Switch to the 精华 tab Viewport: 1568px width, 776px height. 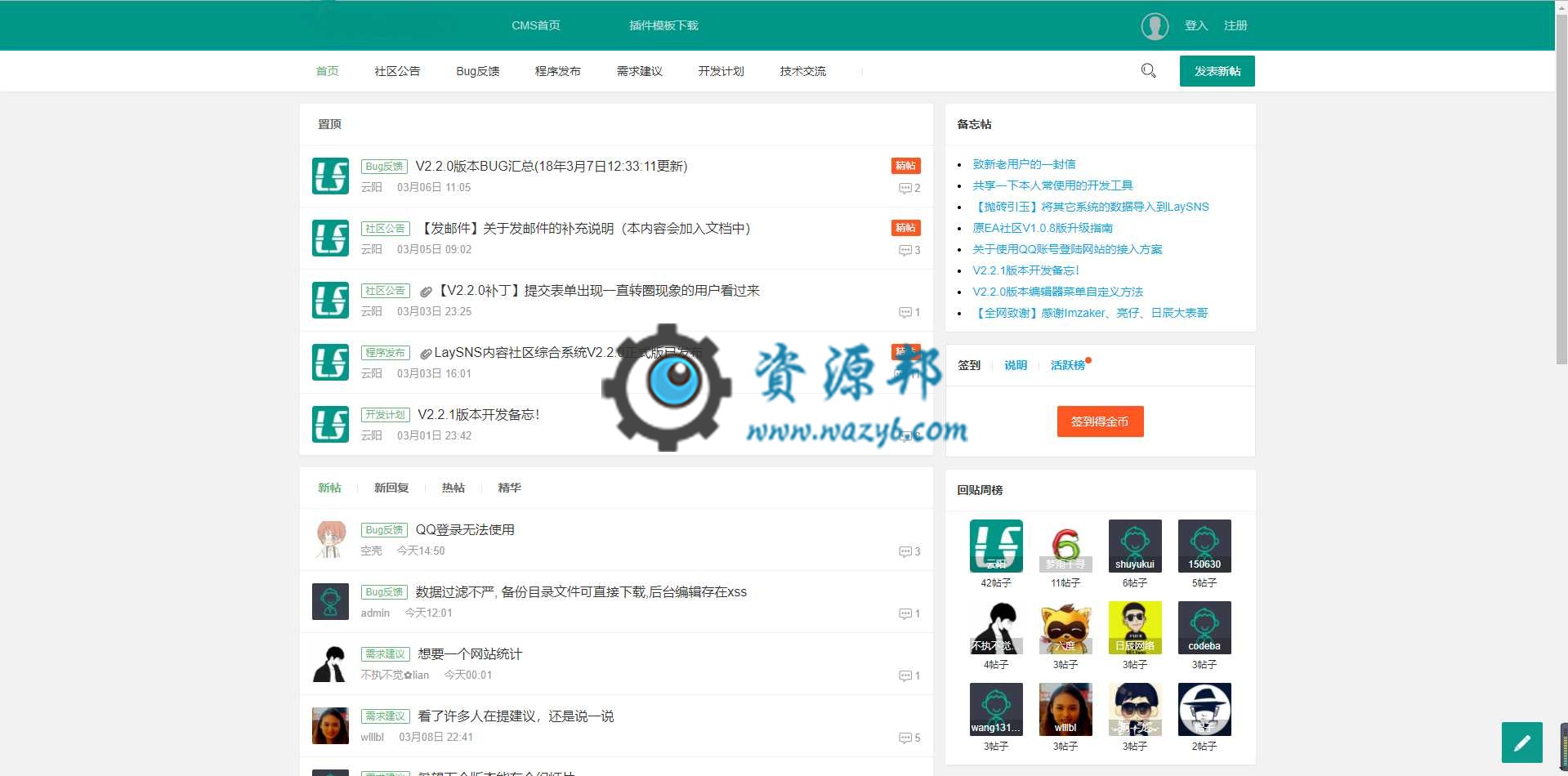tap(510, 488)
